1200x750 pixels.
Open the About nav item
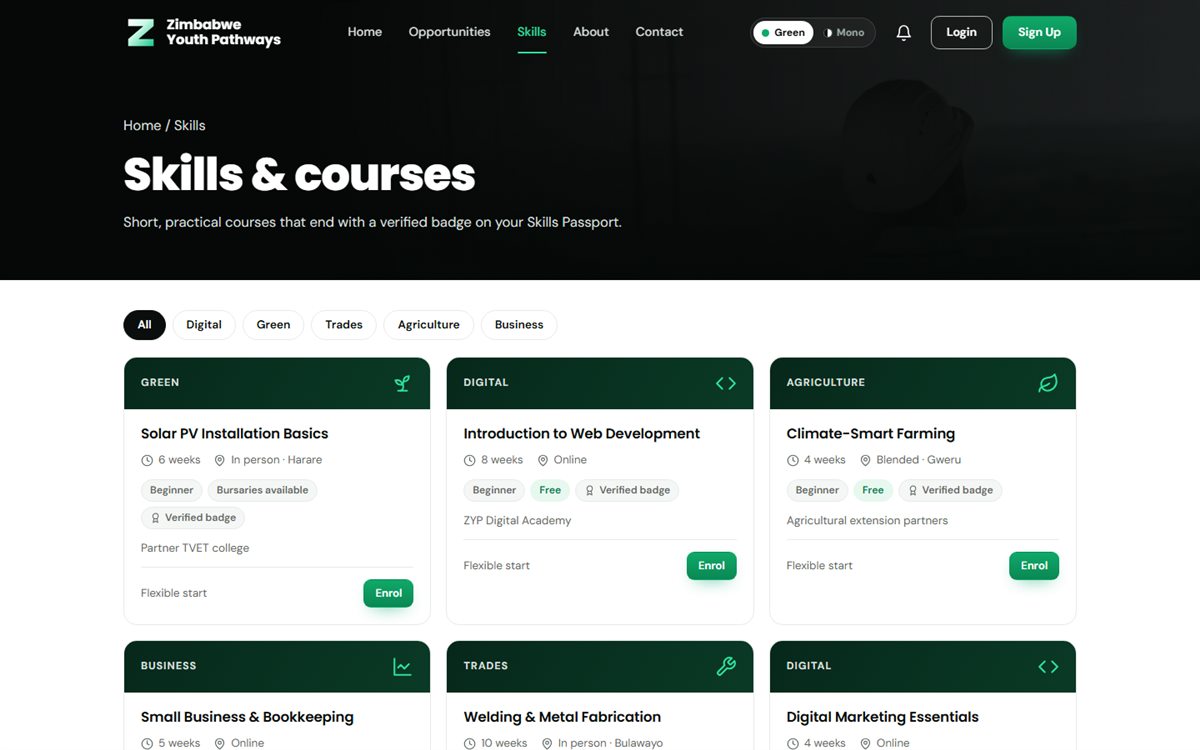tap(591, 32)
